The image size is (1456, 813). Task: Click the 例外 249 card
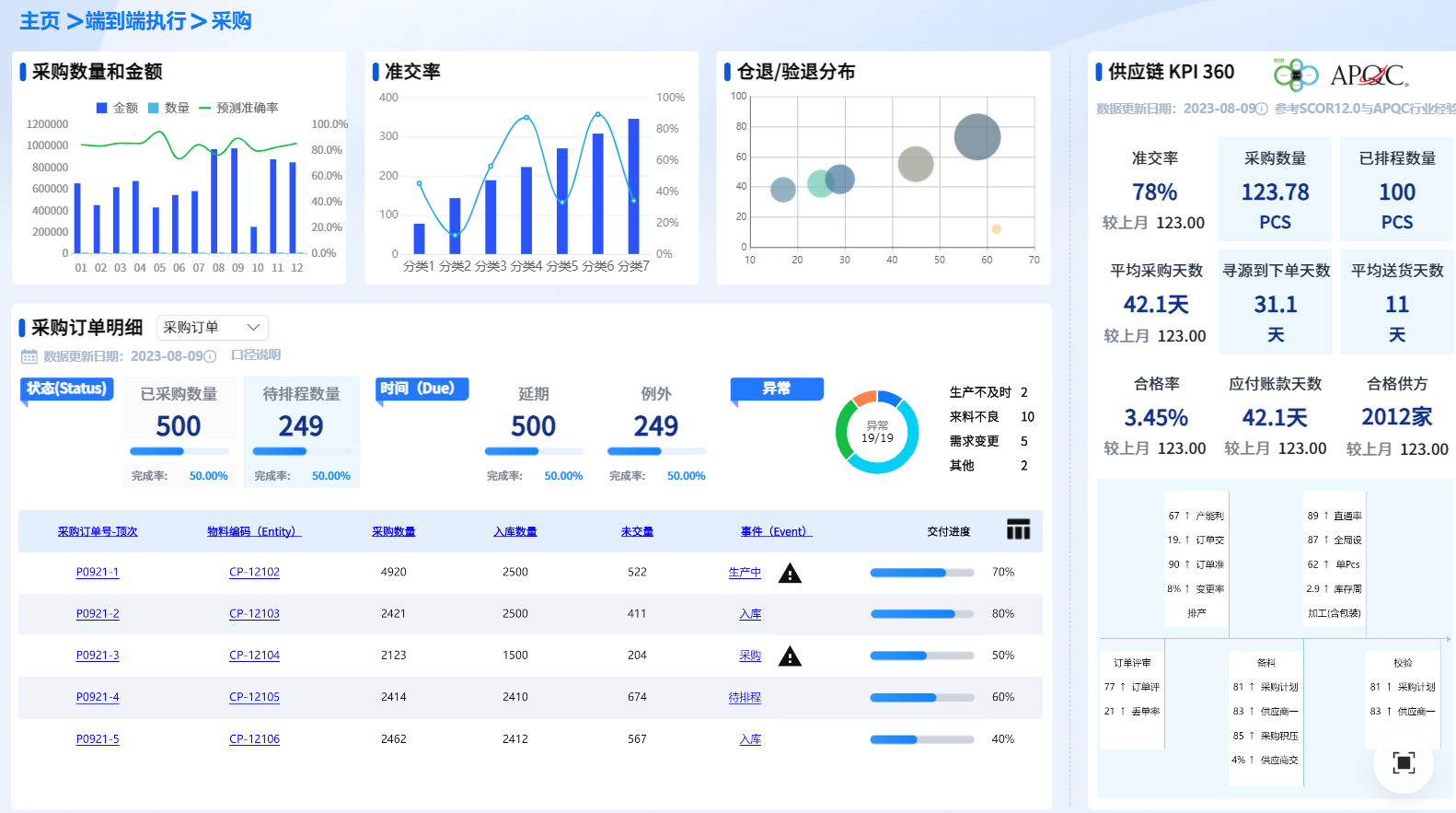656,433
